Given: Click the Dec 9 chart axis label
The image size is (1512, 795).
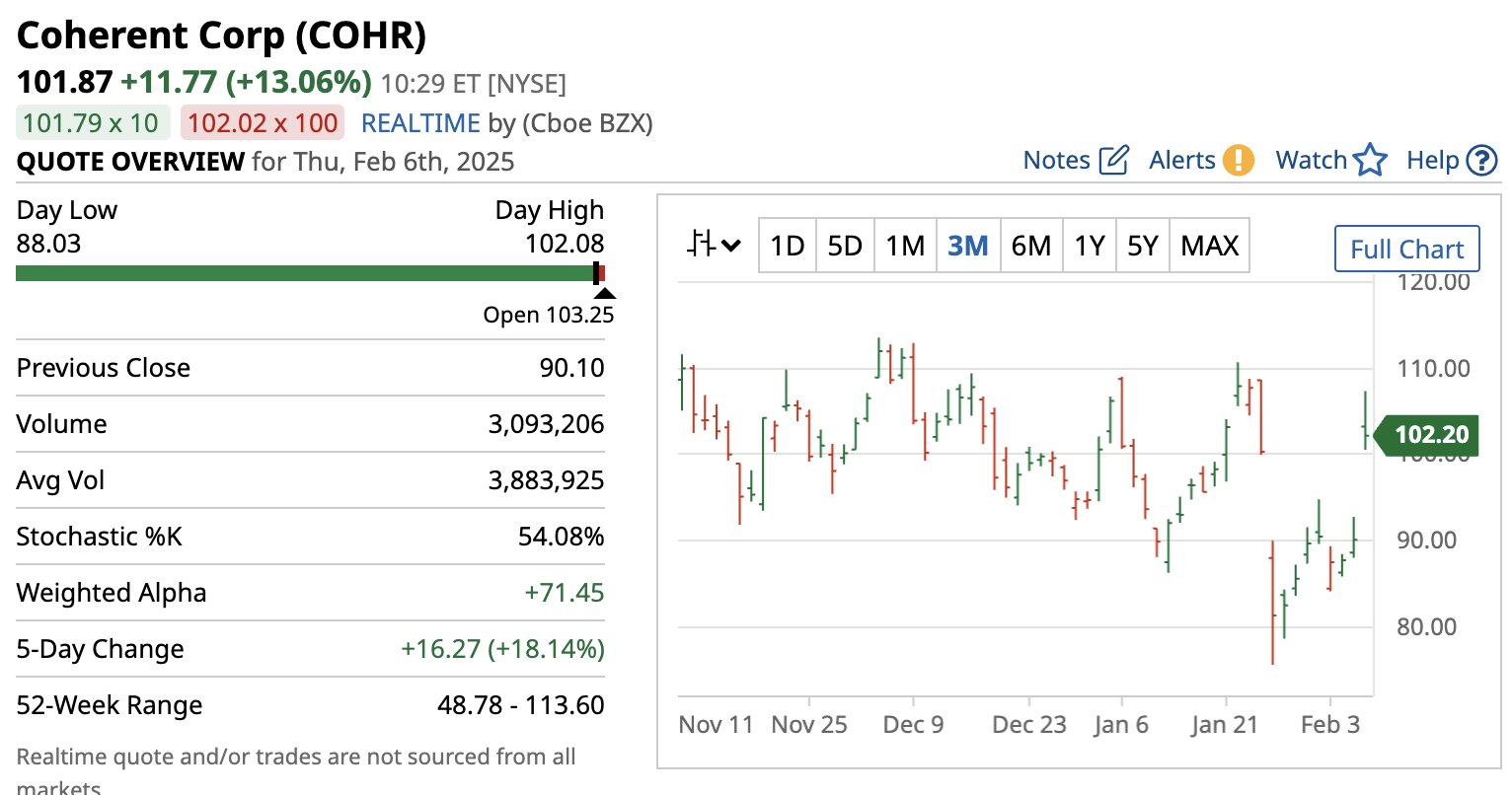Looking at the screenshot, I should [913, 725].
